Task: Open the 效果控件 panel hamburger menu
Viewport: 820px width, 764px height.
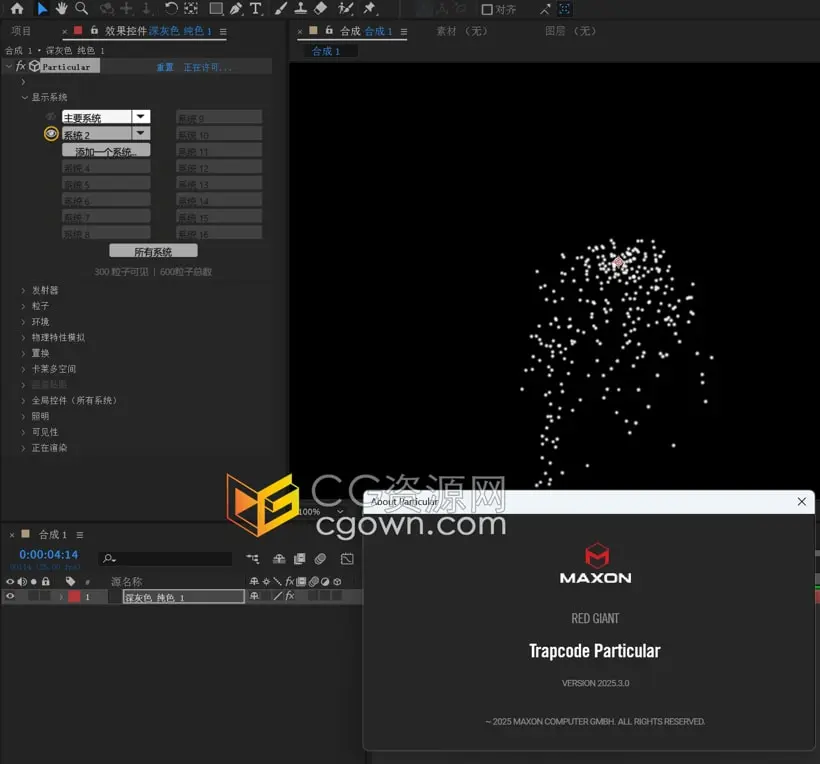Action: coord(223,31)
